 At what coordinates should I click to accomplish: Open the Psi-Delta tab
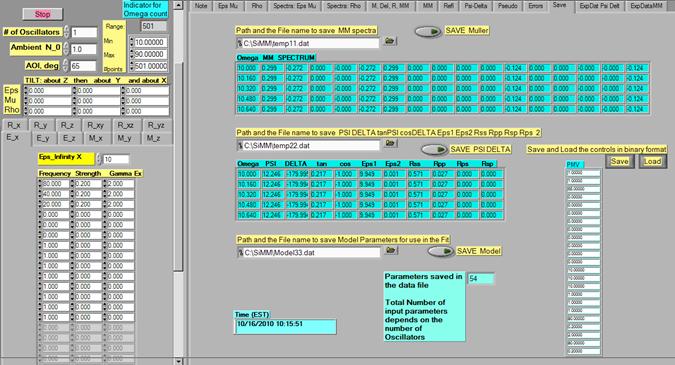[475, 6]
